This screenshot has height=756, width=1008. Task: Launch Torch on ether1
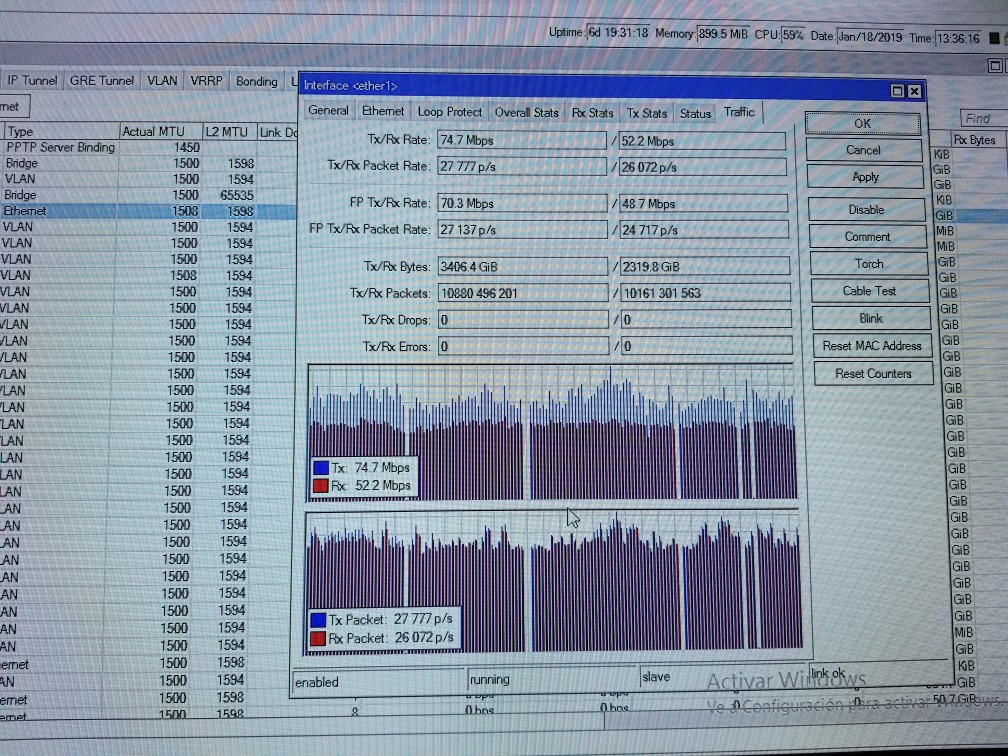tap(869, 264)
